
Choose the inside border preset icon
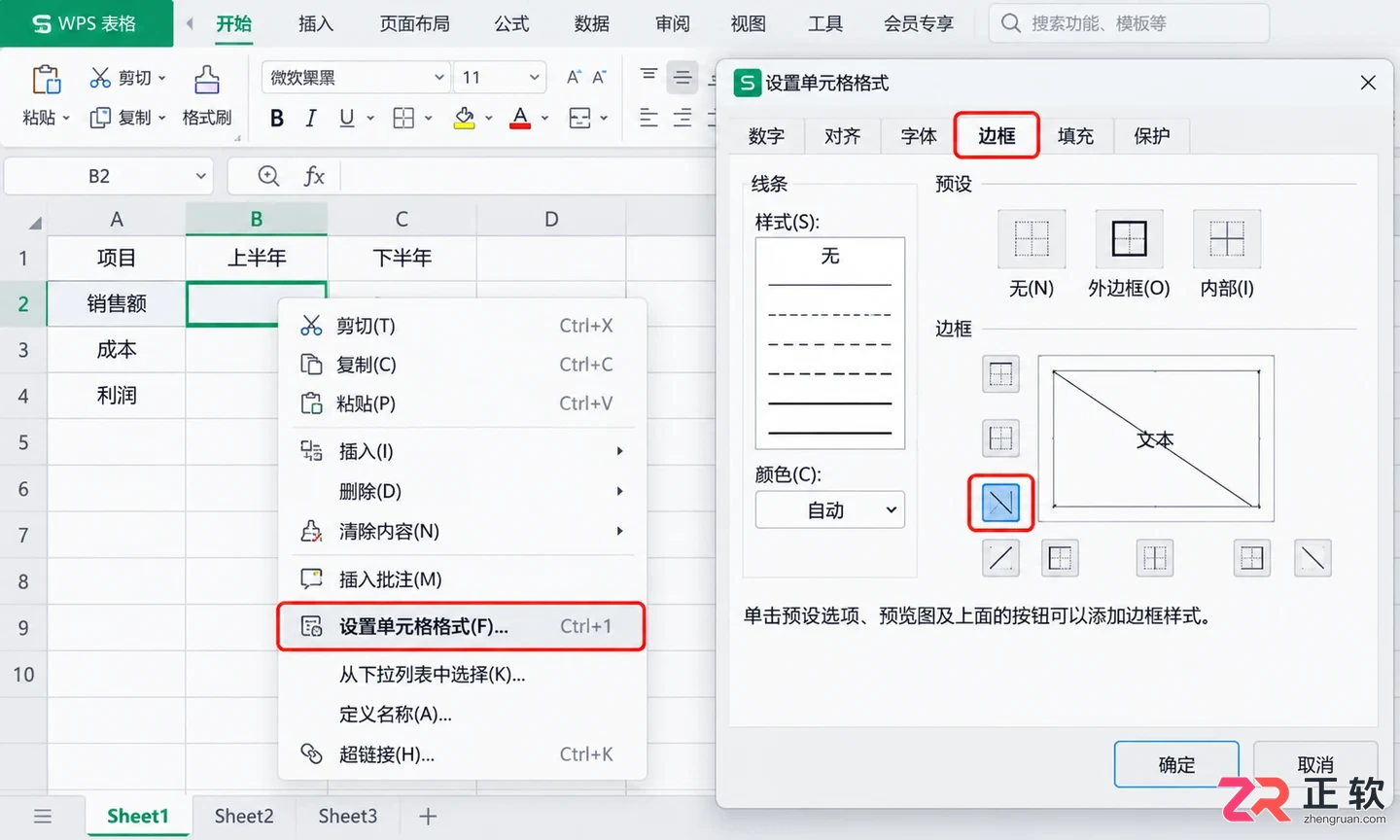coord(1227,238)
